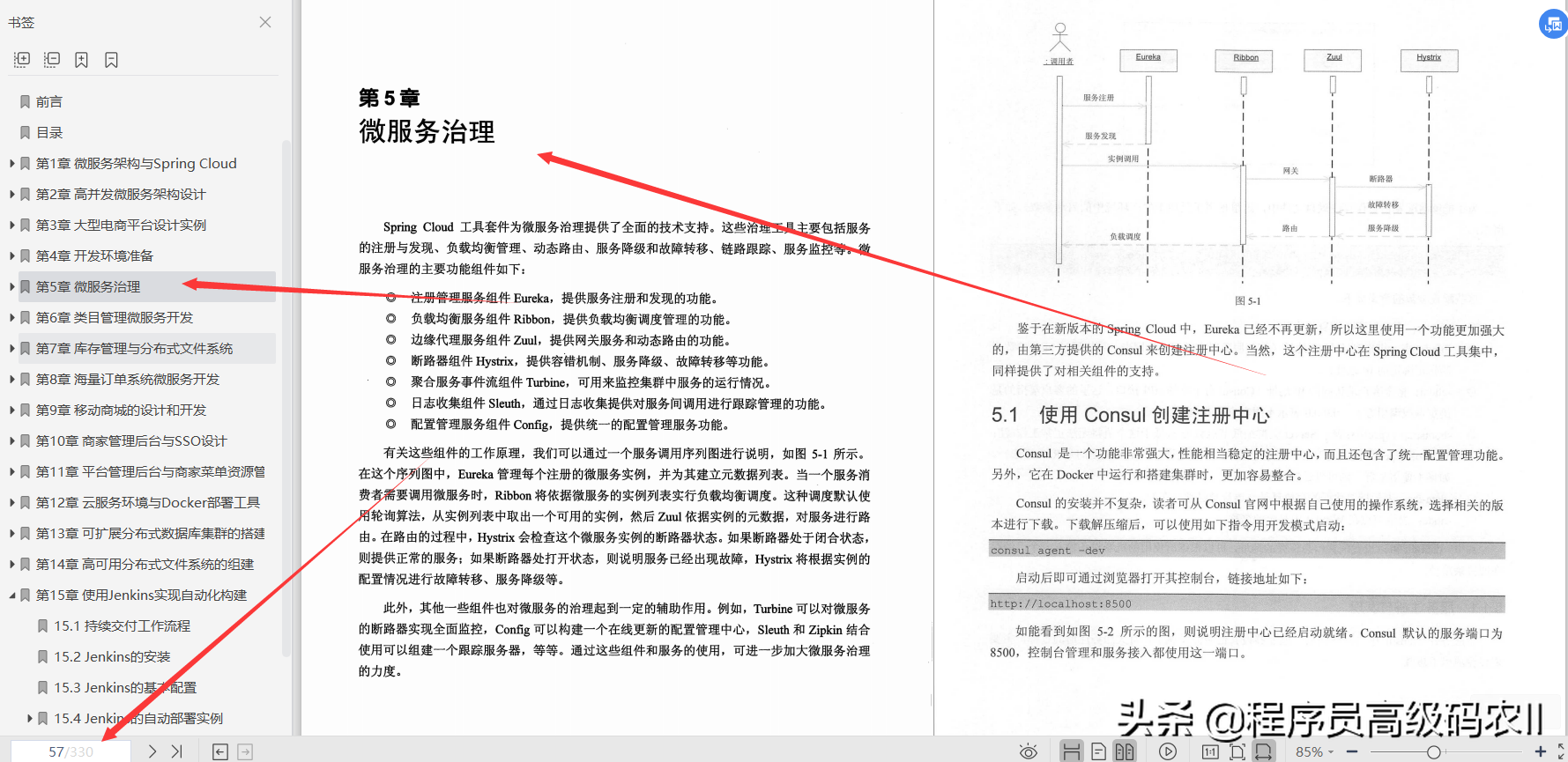Screen dimensions: 1568x762
Task: Enter full screen mode icon
Action: pos(1562,751)
